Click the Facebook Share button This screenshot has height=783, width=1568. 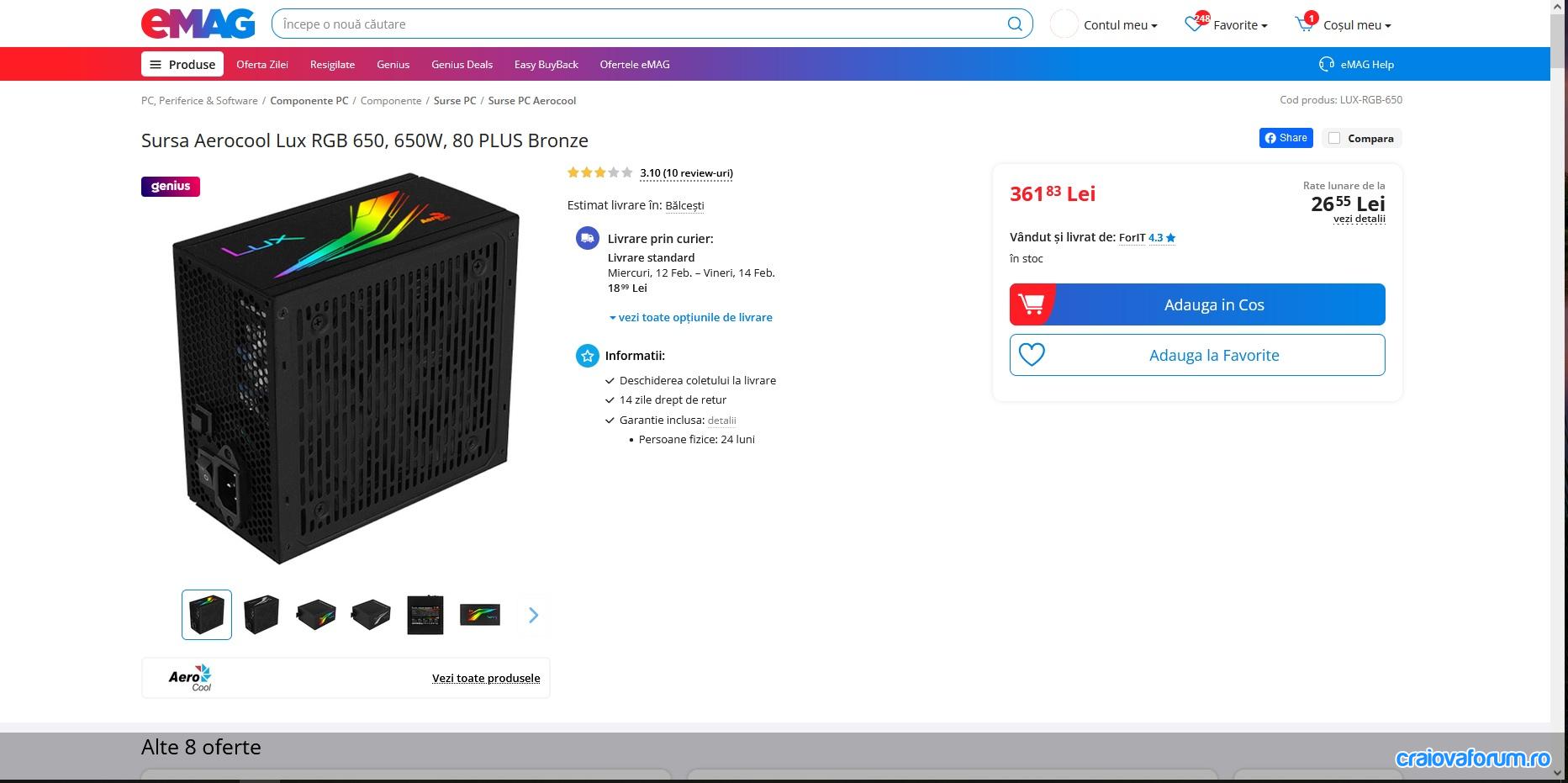1286,138
